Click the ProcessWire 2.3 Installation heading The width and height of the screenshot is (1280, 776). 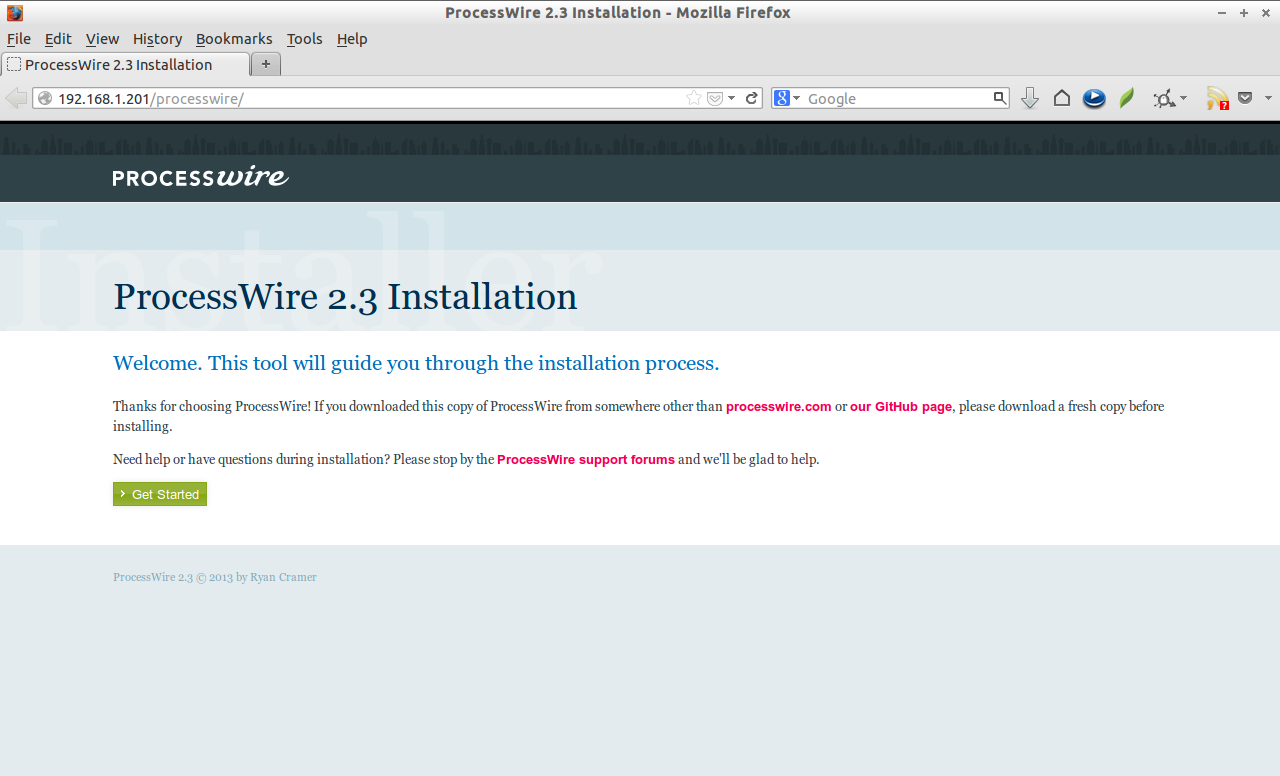(345, 297)
